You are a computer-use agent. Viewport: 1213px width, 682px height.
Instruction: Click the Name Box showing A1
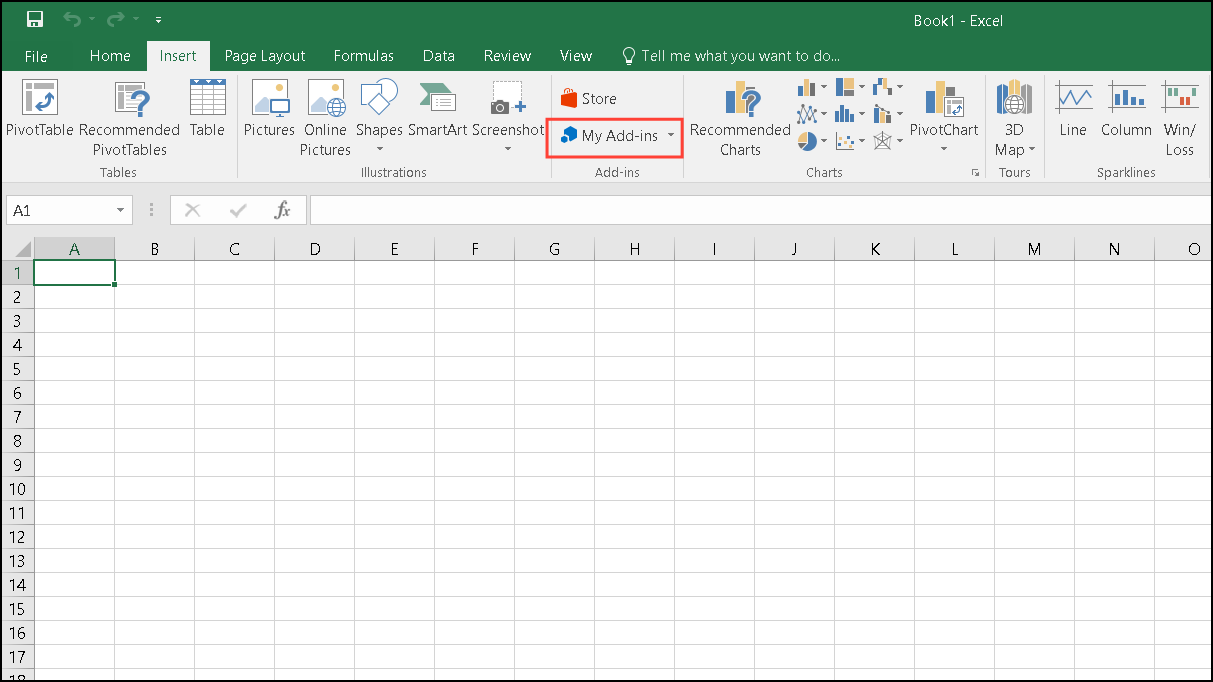point(59,210)
